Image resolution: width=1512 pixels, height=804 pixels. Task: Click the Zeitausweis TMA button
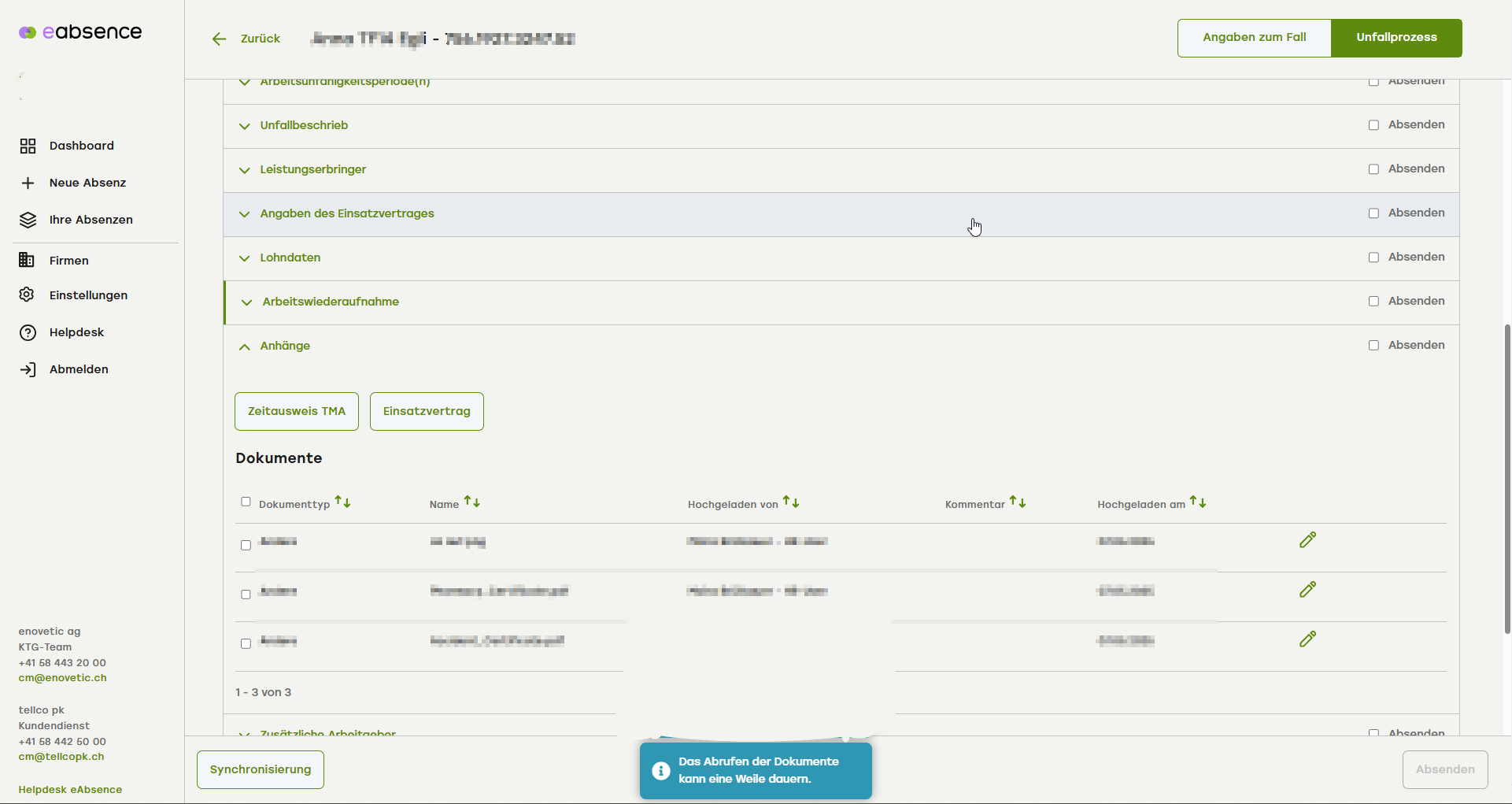(297, 411)
